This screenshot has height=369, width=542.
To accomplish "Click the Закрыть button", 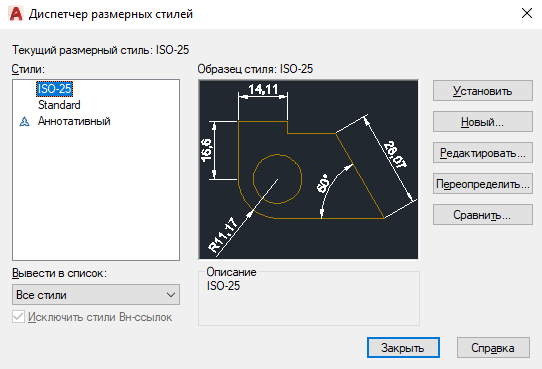I will point(403,348).
